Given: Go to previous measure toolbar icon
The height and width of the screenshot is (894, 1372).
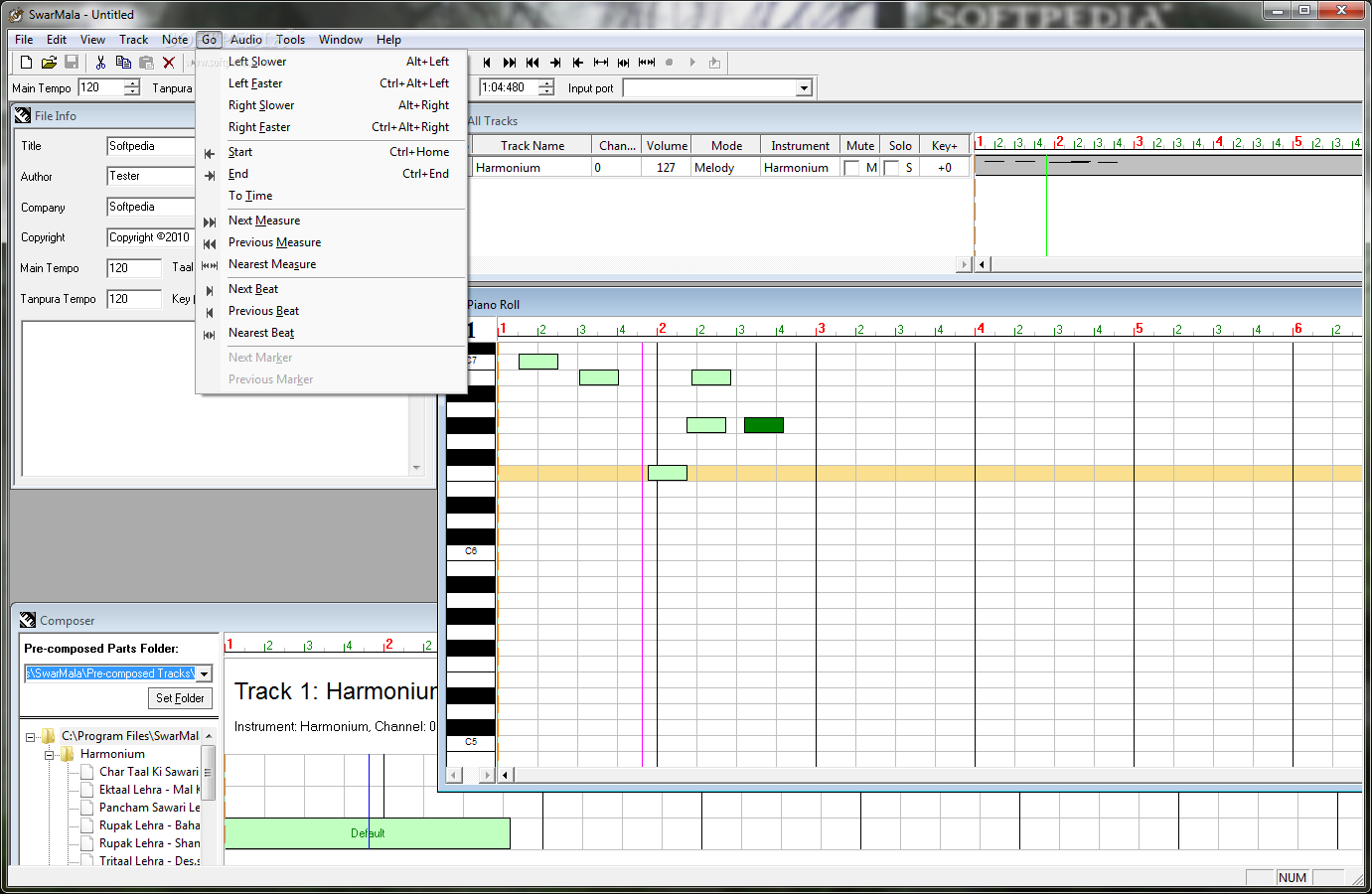Looking at the screenshot, I should 533,63.
